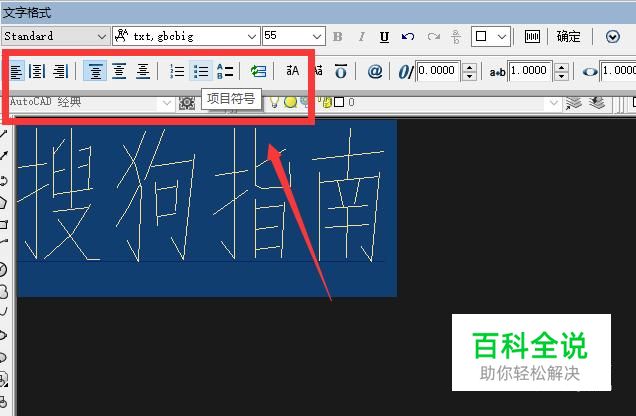Edit the oblique angle value 0.0000
This screenshot has width=636, height=416.
(438, 71)
